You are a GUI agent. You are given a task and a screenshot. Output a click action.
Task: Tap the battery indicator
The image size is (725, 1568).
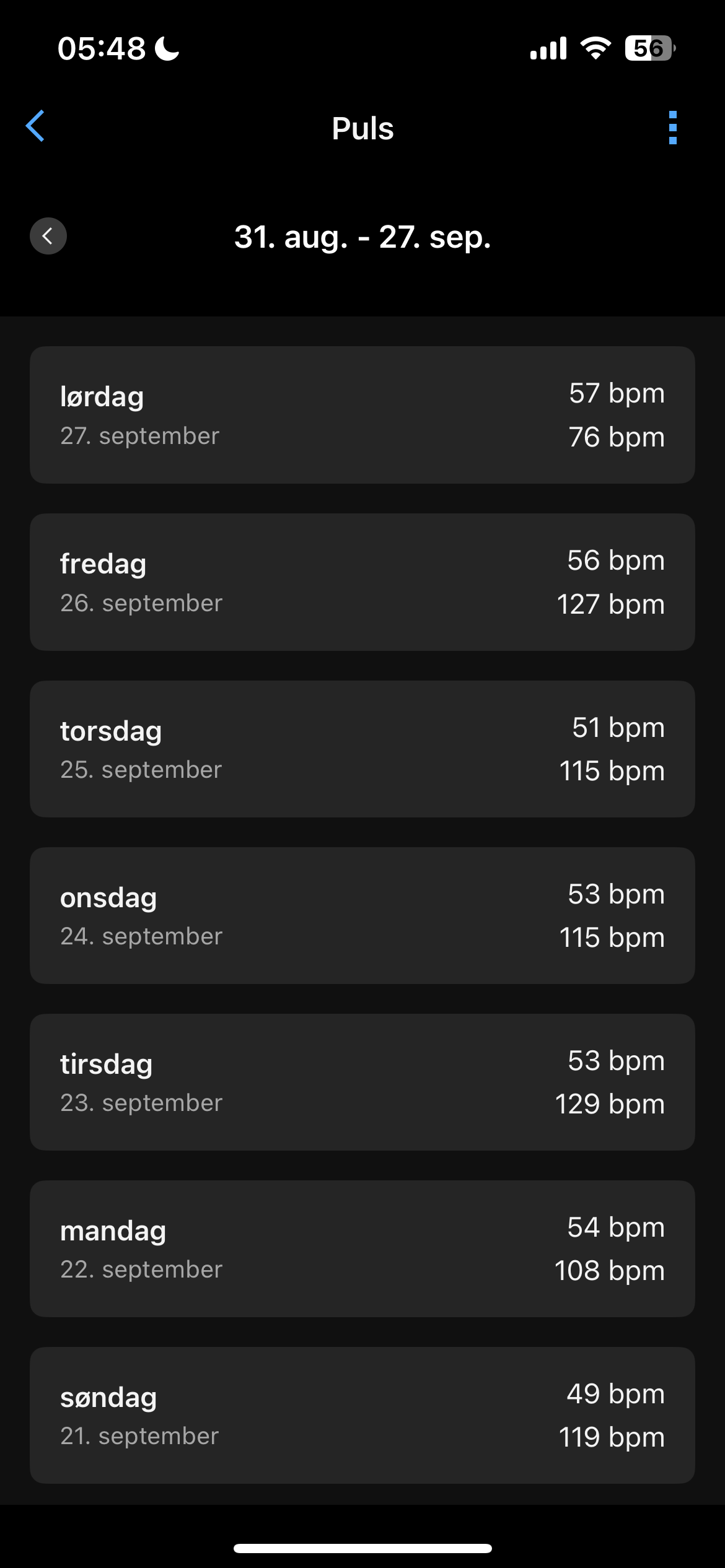[x=649, y=48]
